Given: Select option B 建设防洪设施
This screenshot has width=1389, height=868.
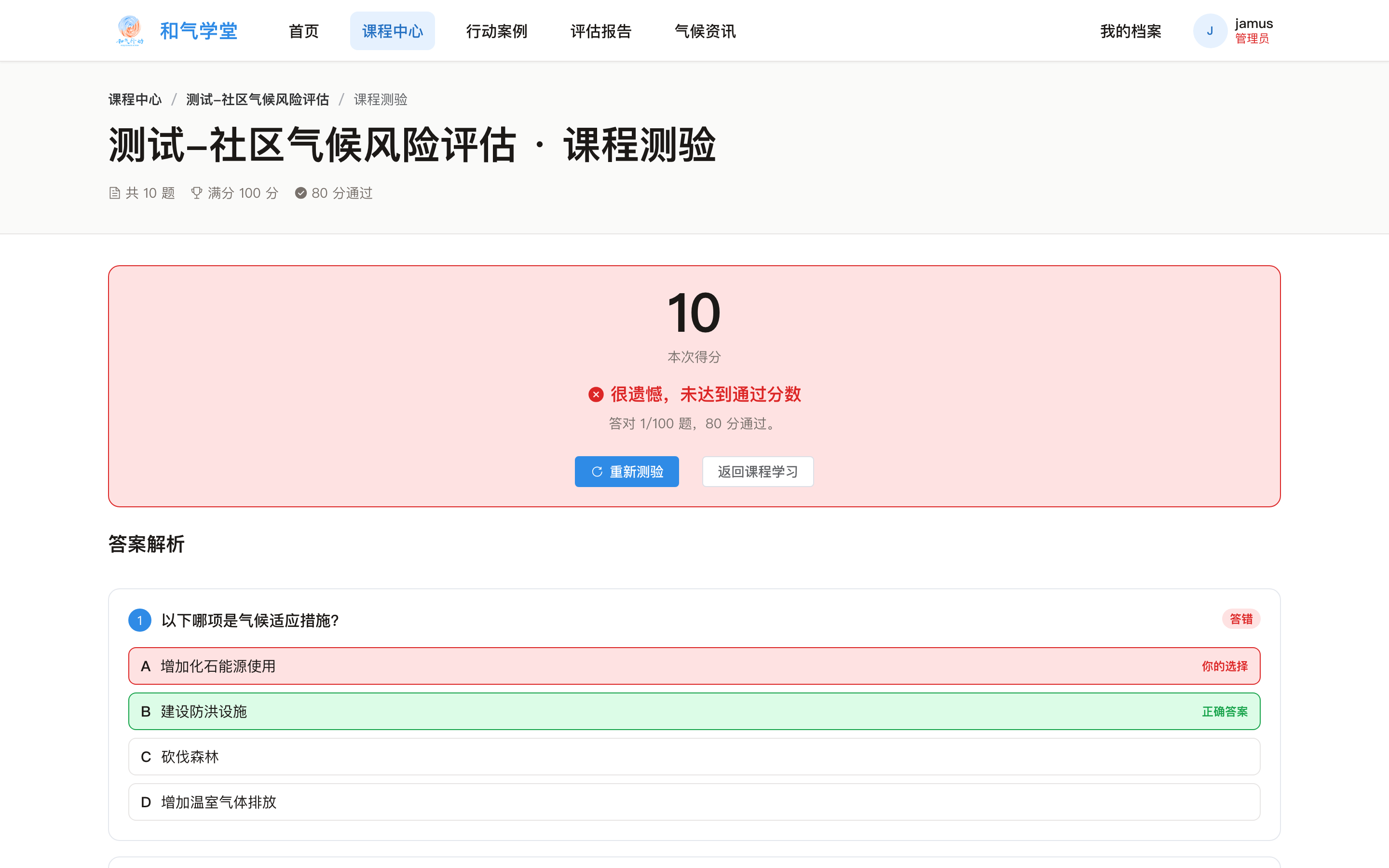Looking at the screenshot, I should coord(694,711).
